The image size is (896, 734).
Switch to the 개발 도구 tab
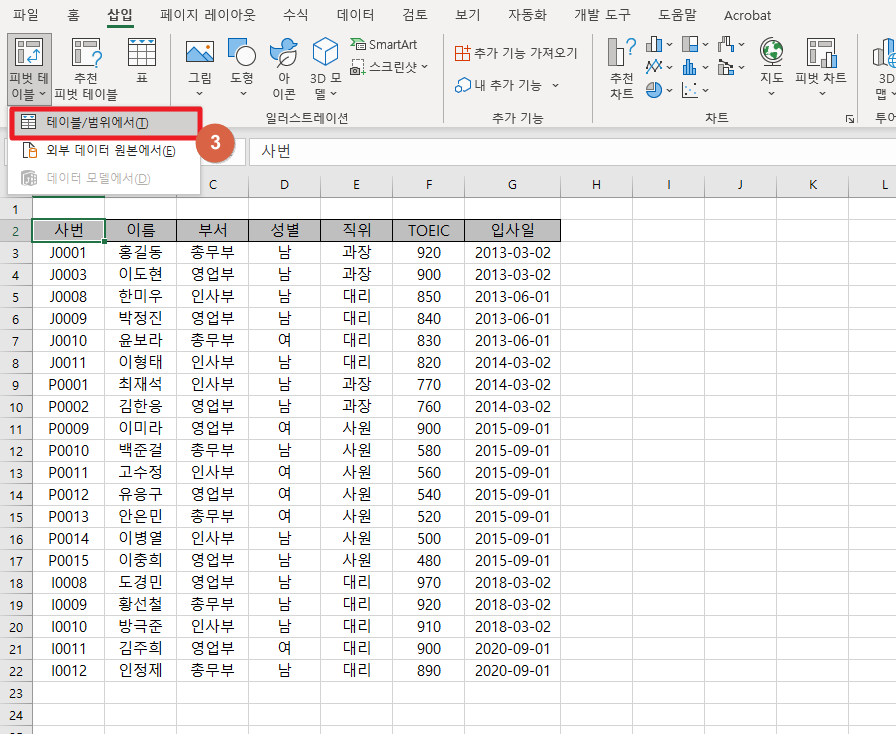click(602, 15)
